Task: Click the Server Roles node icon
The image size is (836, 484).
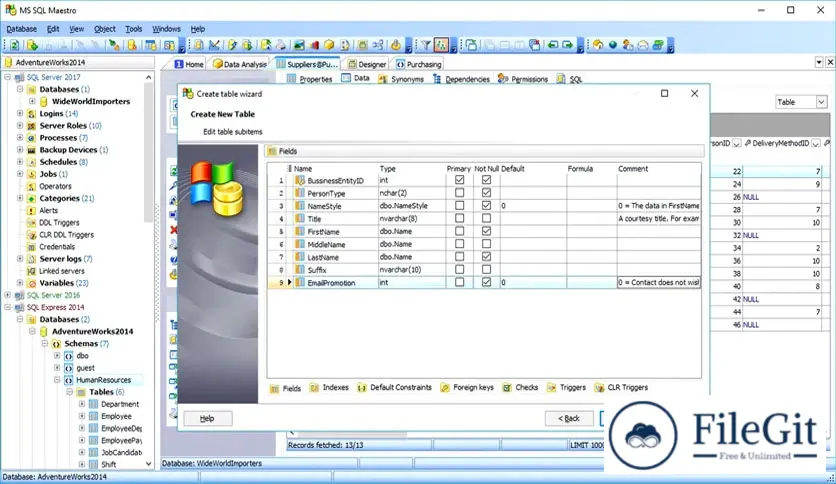Action: point(31,126)
